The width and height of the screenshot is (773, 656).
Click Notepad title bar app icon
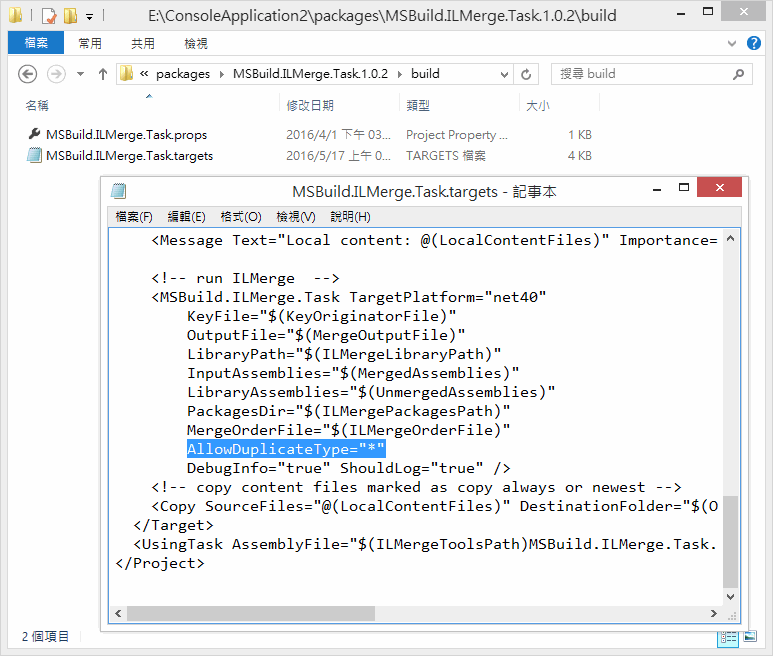pyautogui.click(x=118, y=191)
